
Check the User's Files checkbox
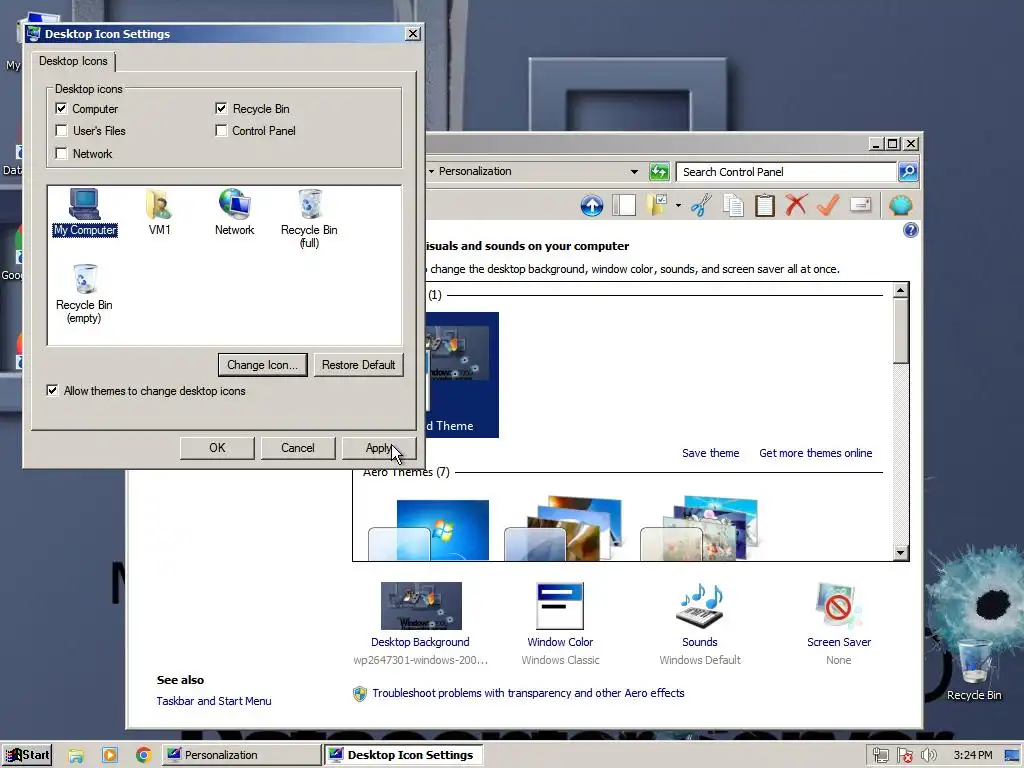61,131
